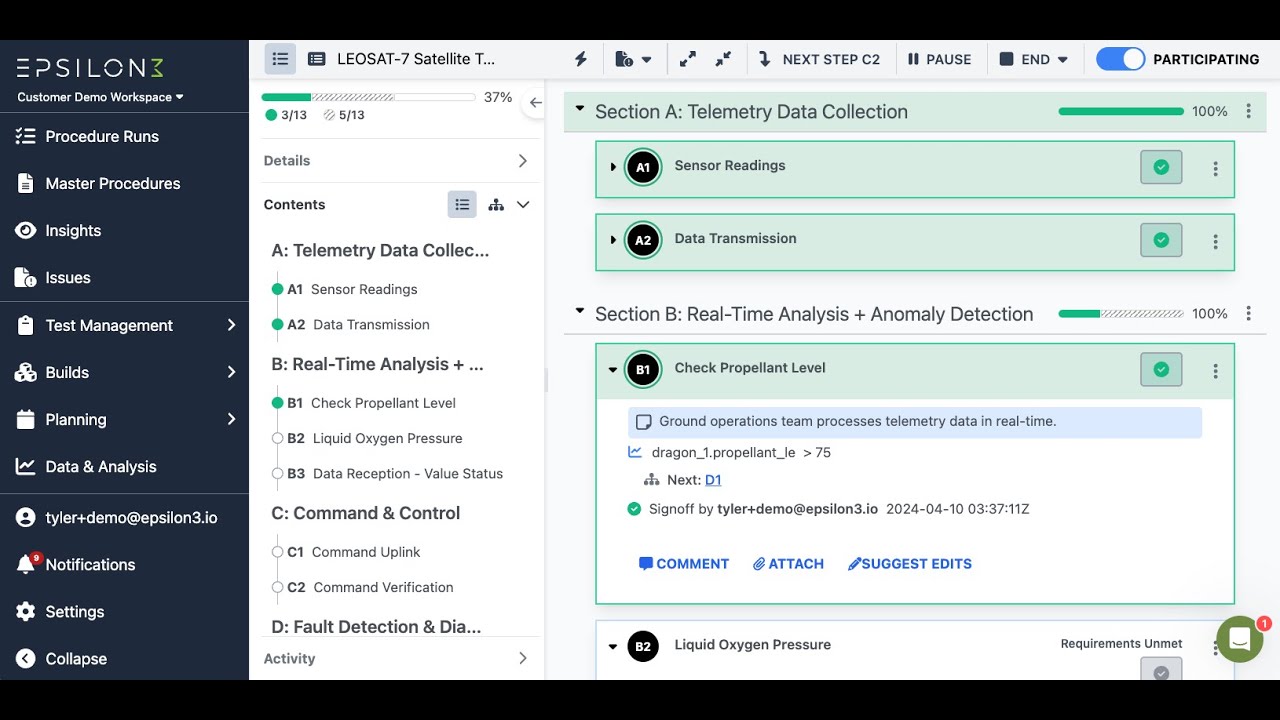
Task: Click the Settings gear icon
Action: (26, 611)
